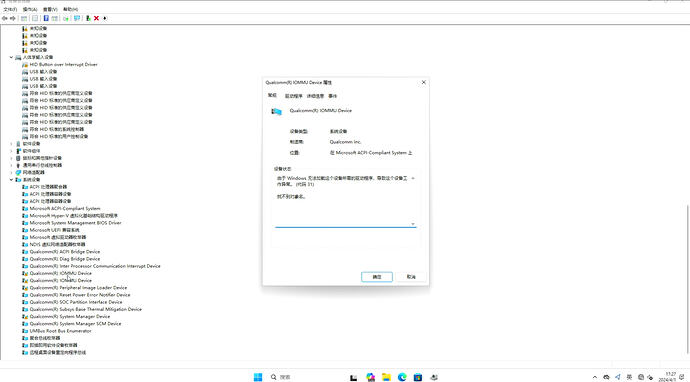Open Microsoft Edge from the taskbar
Image resolution: width=690 pixels, height=382 pixels.
click(402, 377)
